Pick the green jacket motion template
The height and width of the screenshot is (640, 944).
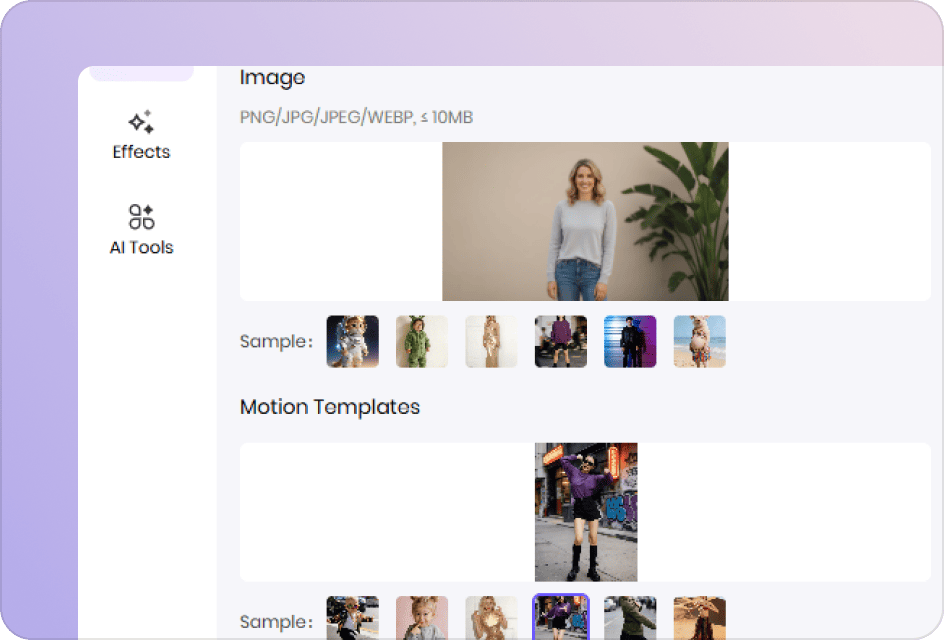(x=630, y=618)
